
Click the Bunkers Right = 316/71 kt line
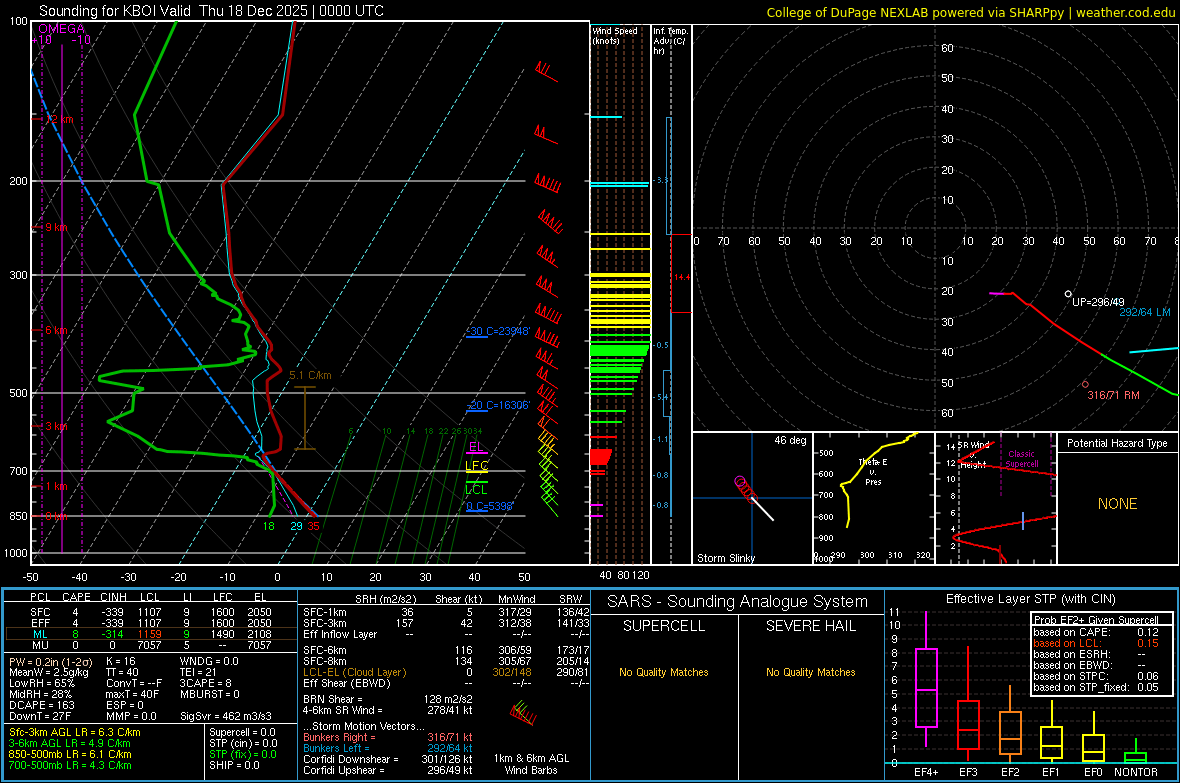point(388,737)
